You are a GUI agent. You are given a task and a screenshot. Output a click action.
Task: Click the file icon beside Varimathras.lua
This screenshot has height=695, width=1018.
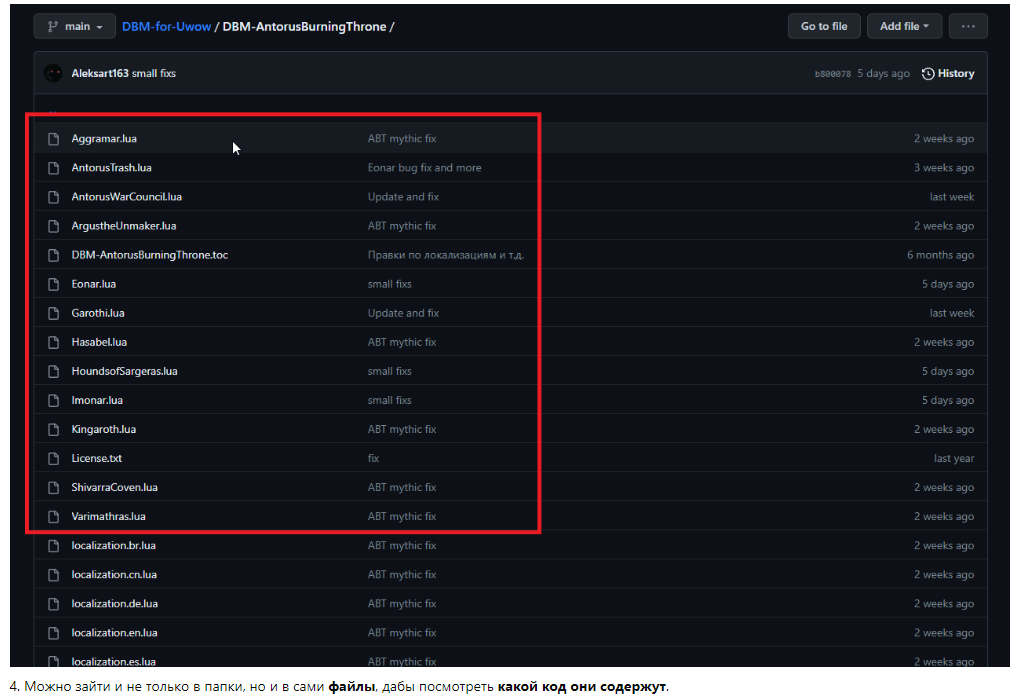tap(54, 517)
